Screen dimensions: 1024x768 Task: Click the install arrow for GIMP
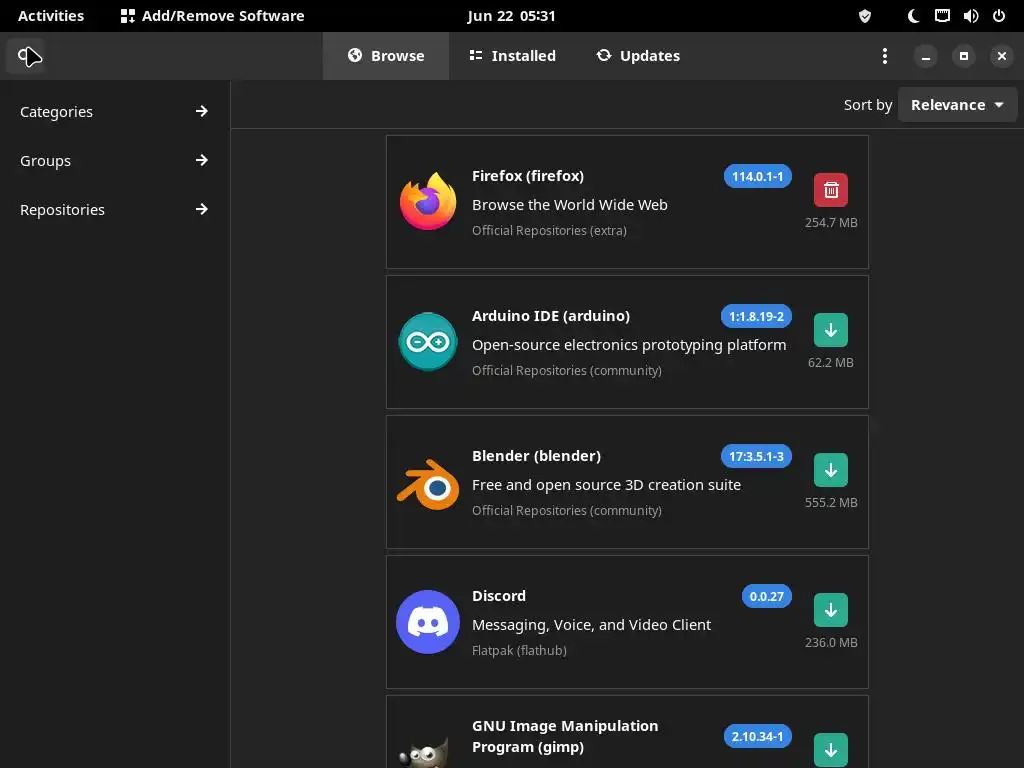click(831, 750)
